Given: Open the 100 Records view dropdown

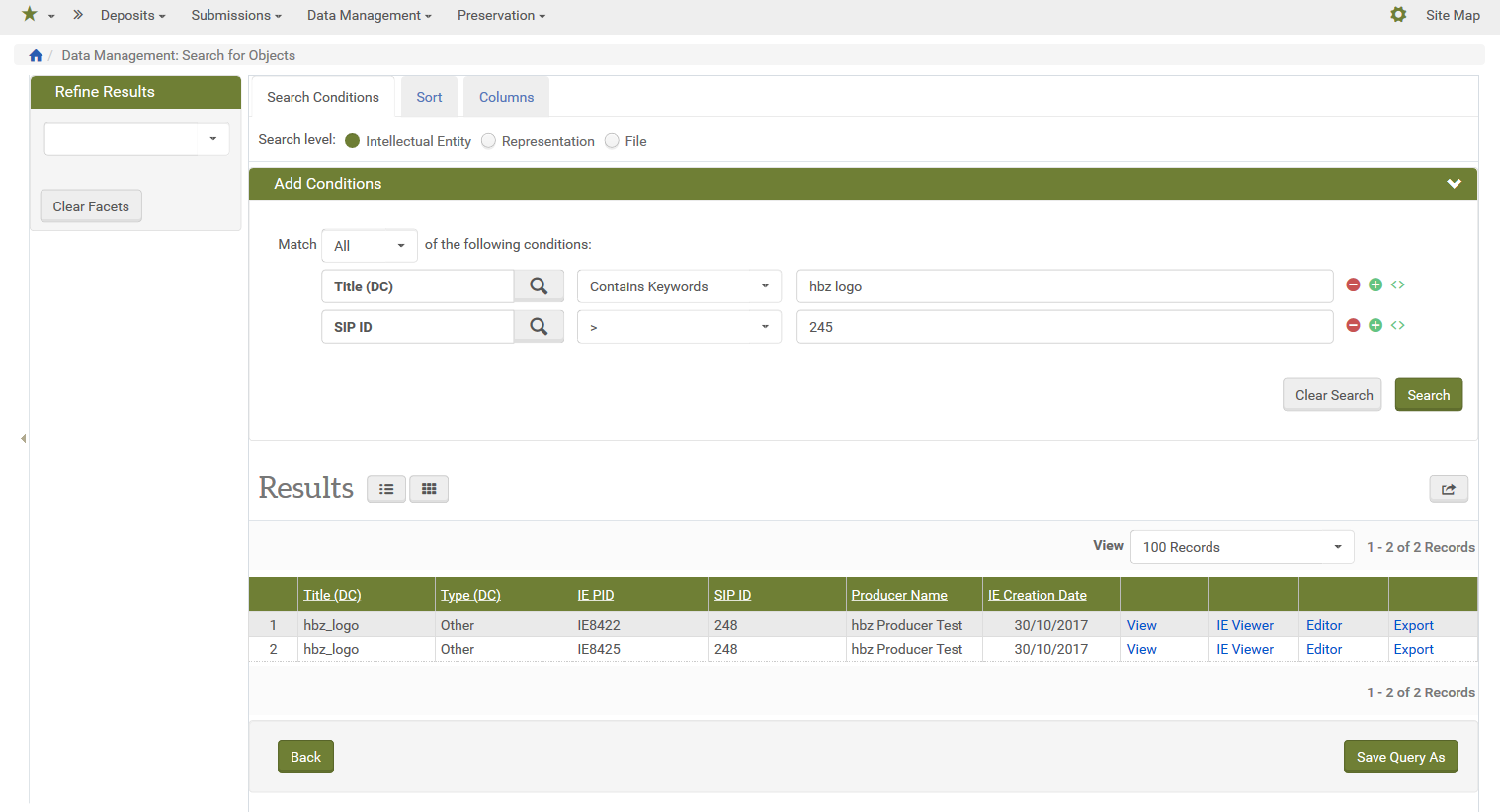Looking at the screenshot, I should [x=1241, y=547].
